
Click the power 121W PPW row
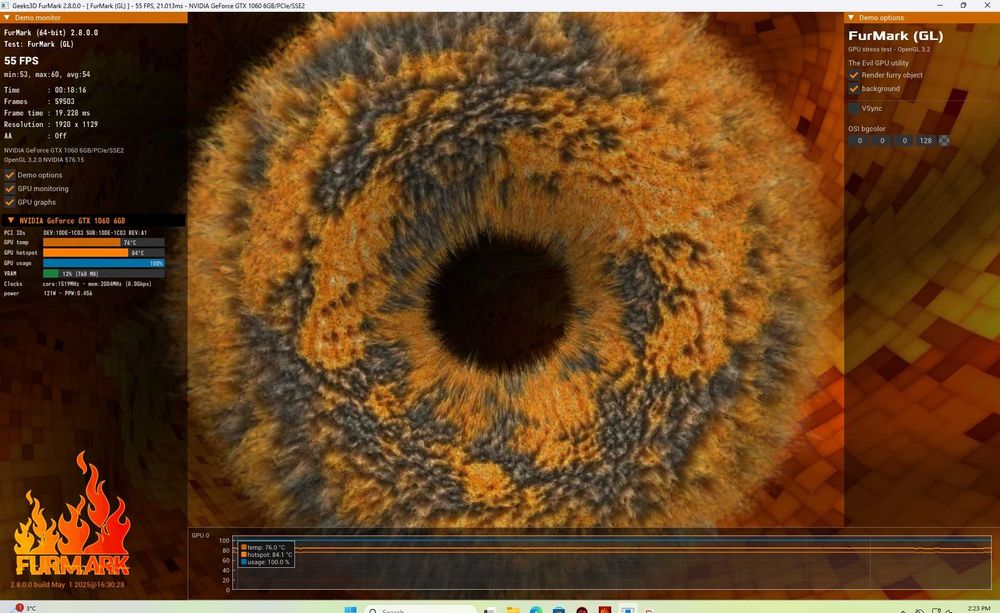tap(48, 293)
